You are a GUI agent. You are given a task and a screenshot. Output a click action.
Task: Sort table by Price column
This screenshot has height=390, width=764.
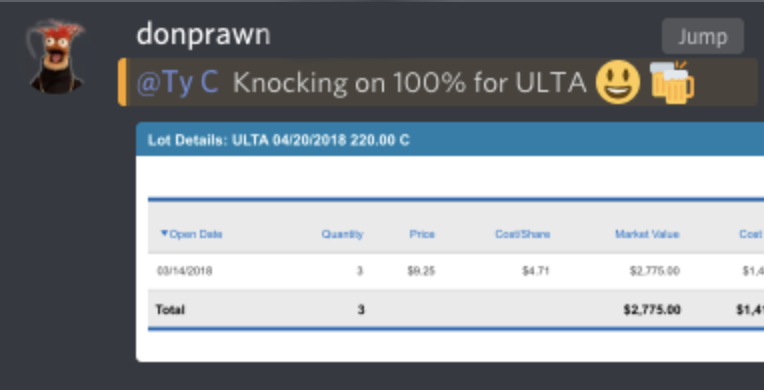click(422, 234)
